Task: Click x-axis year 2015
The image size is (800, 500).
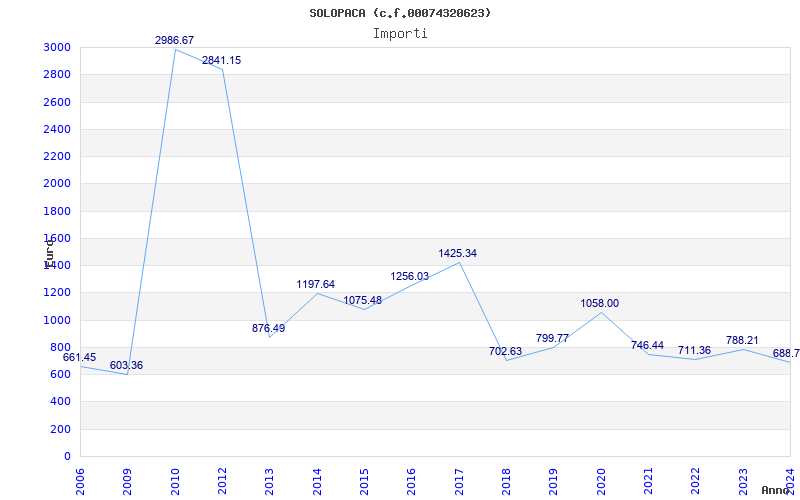Action: coord(364,482)
